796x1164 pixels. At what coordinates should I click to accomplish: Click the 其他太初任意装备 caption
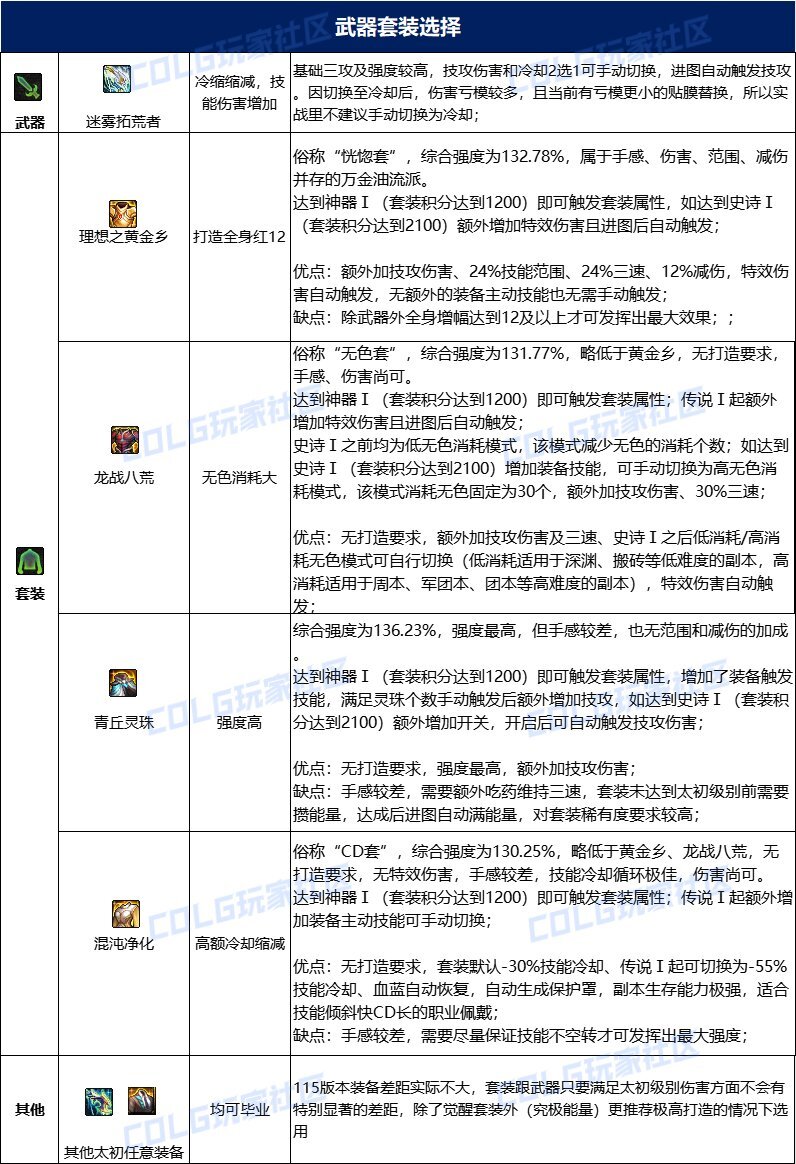pyautogui.click(x=123, y=1152)
